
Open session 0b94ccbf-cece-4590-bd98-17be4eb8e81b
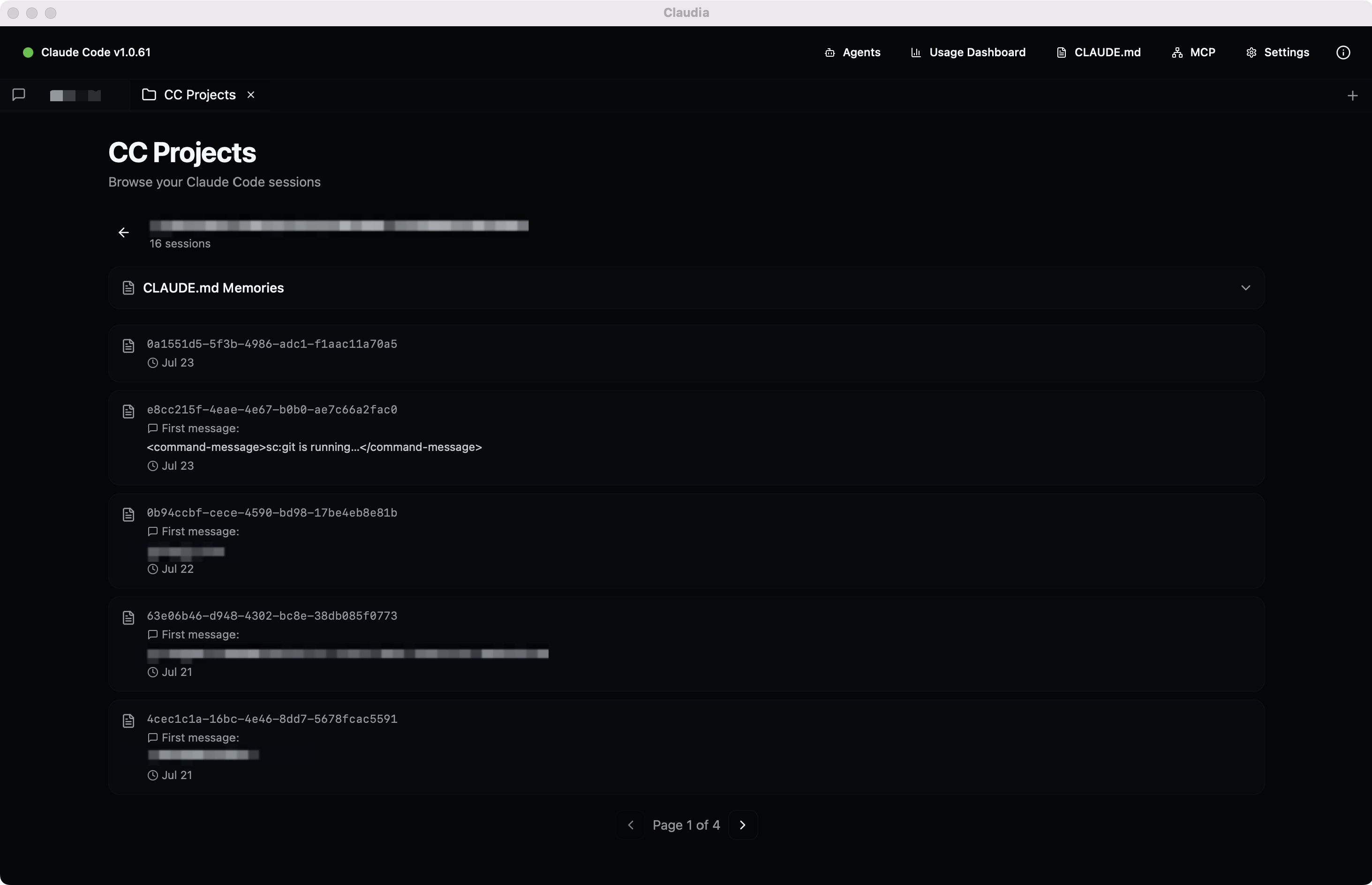686,541
